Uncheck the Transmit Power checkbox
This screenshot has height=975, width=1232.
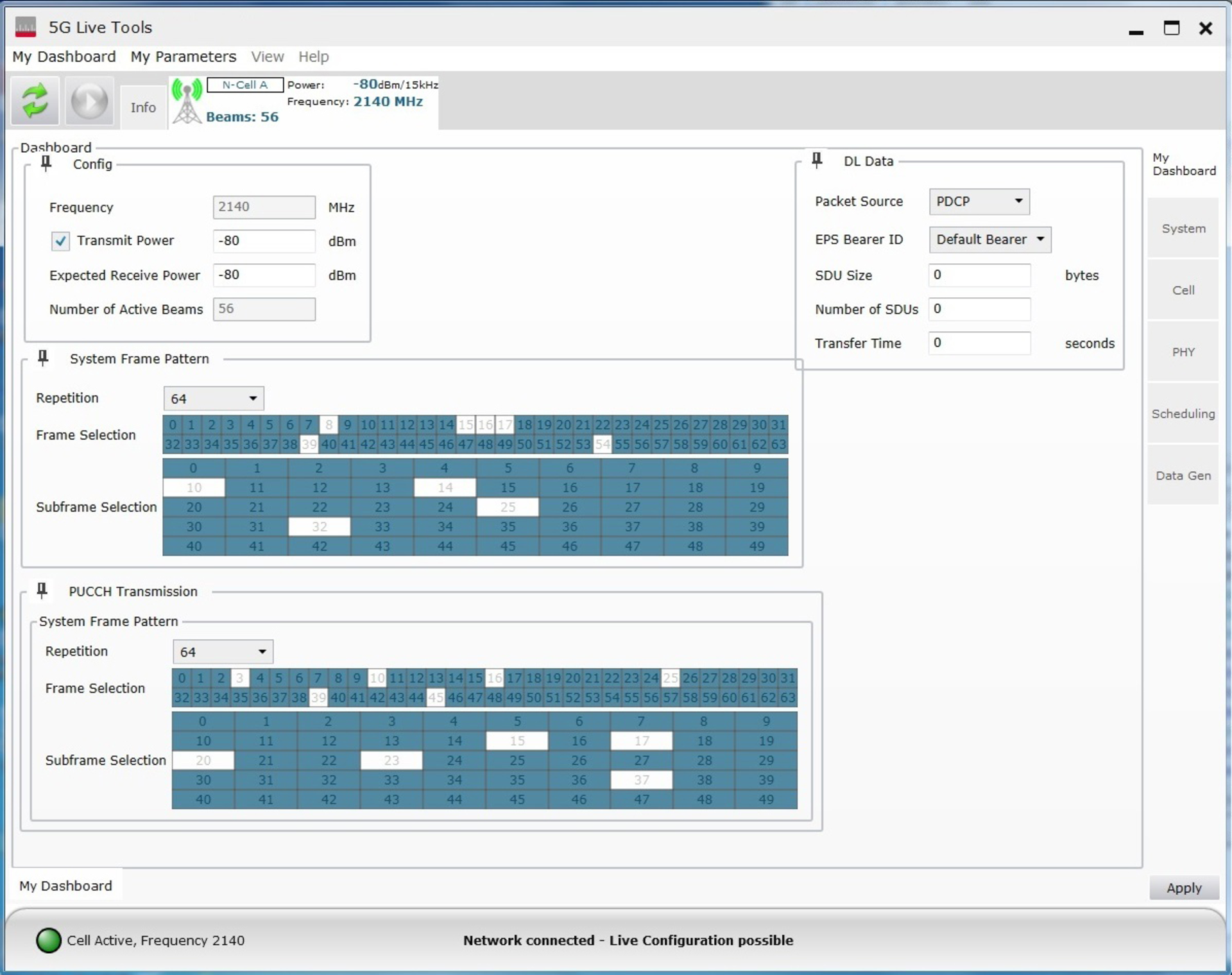(x=60, y=241)
